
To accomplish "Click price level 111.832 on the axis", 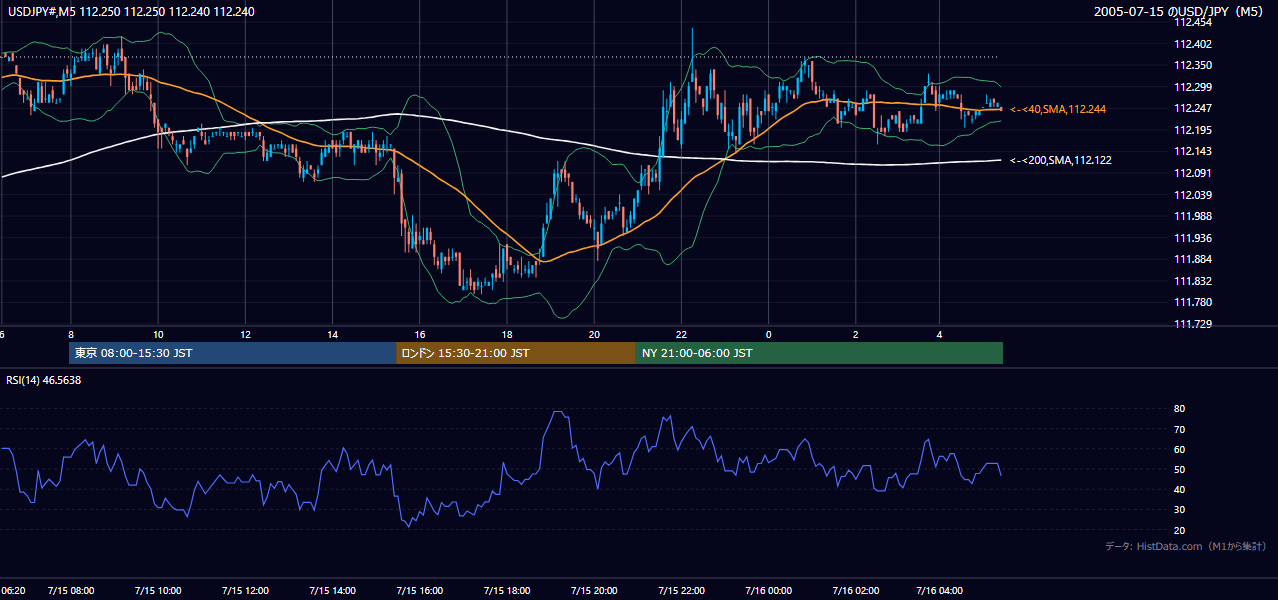I will (1192, 281).
